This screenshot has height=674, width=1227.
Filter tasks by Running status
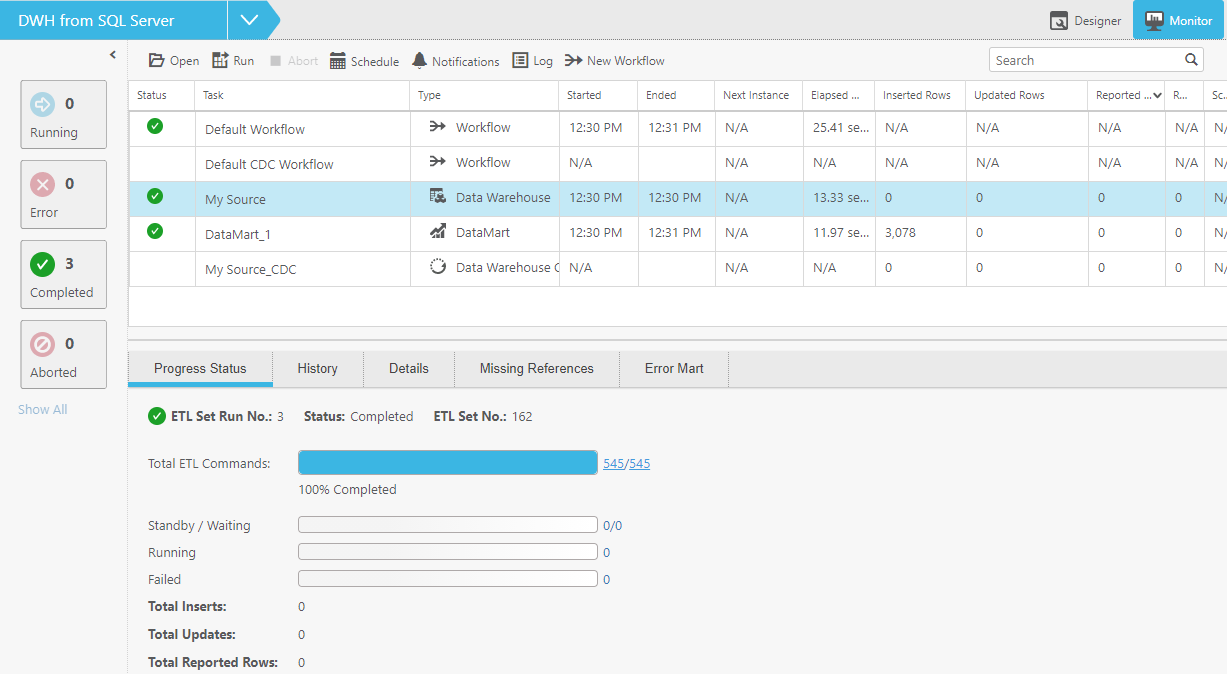[63, 114]
